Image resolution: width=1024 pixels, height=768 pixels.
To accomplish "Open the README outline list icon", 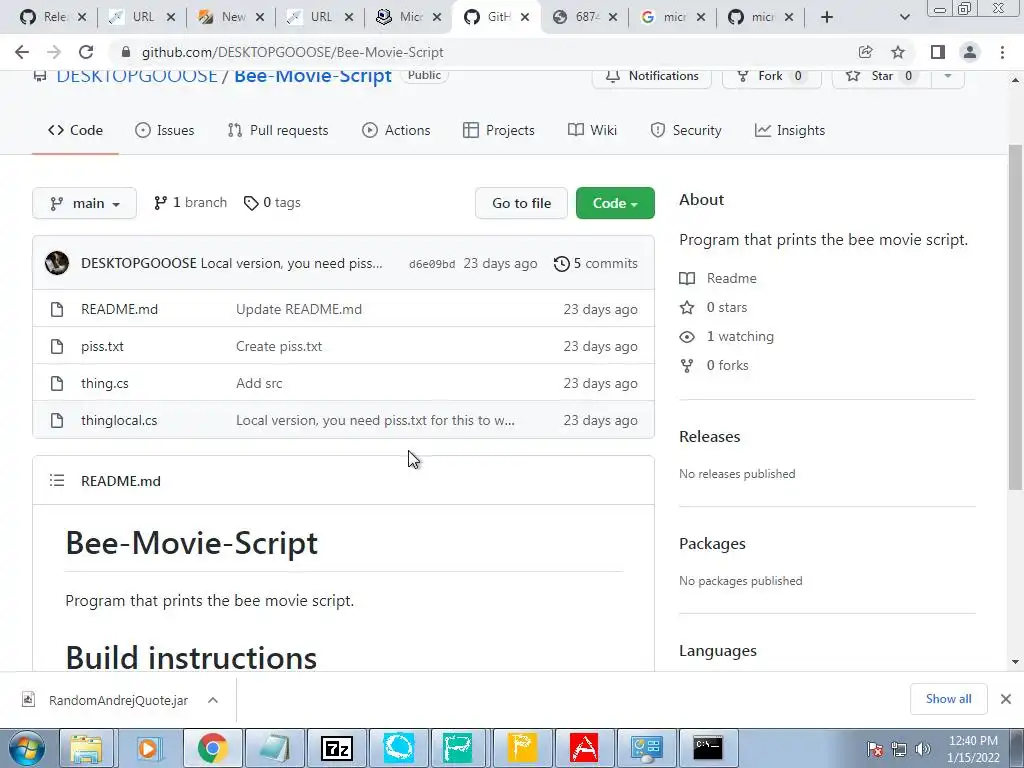I will (x=57, y=481).
